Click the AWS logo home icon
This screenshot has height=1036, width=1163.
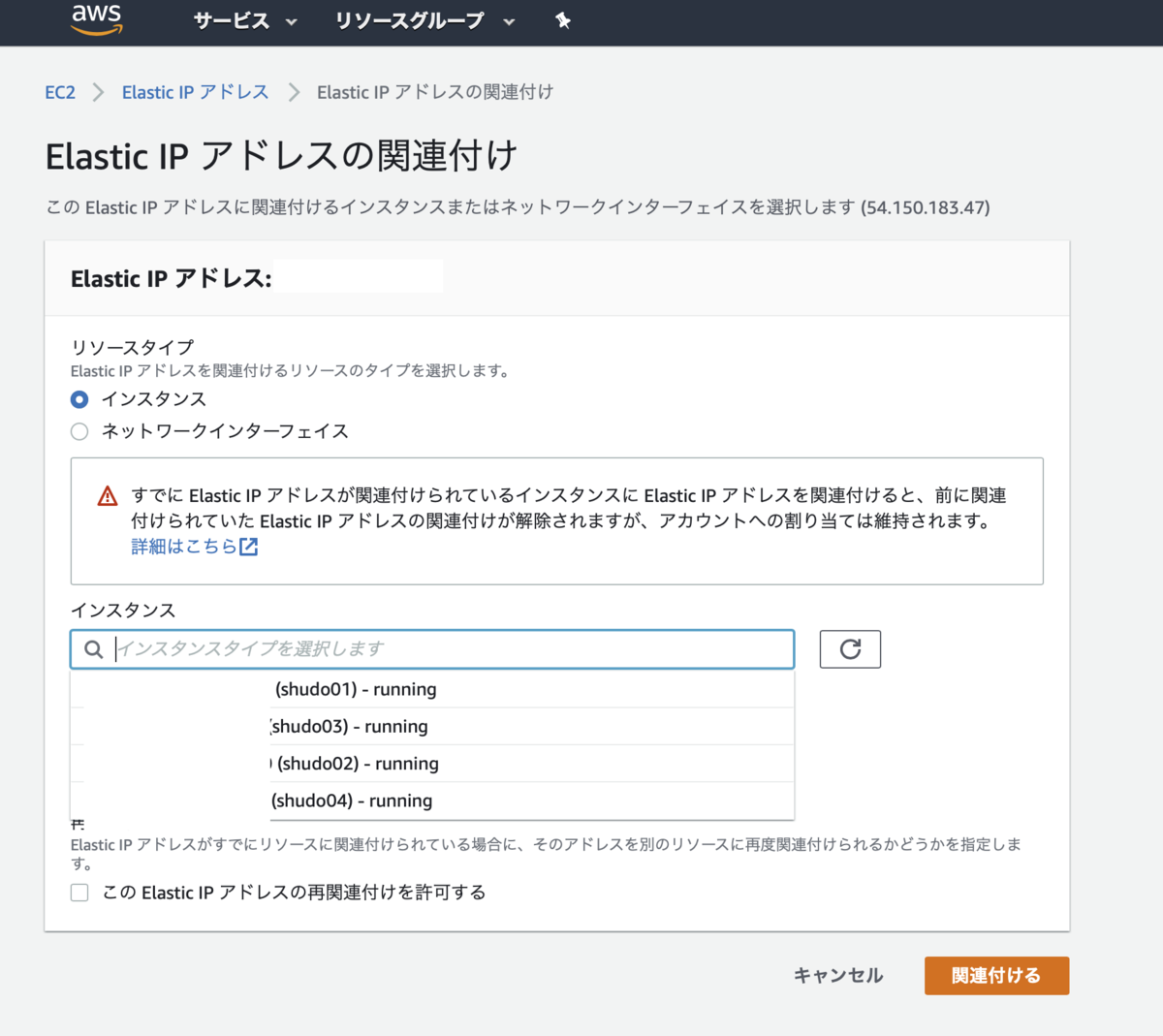[97, 18]
